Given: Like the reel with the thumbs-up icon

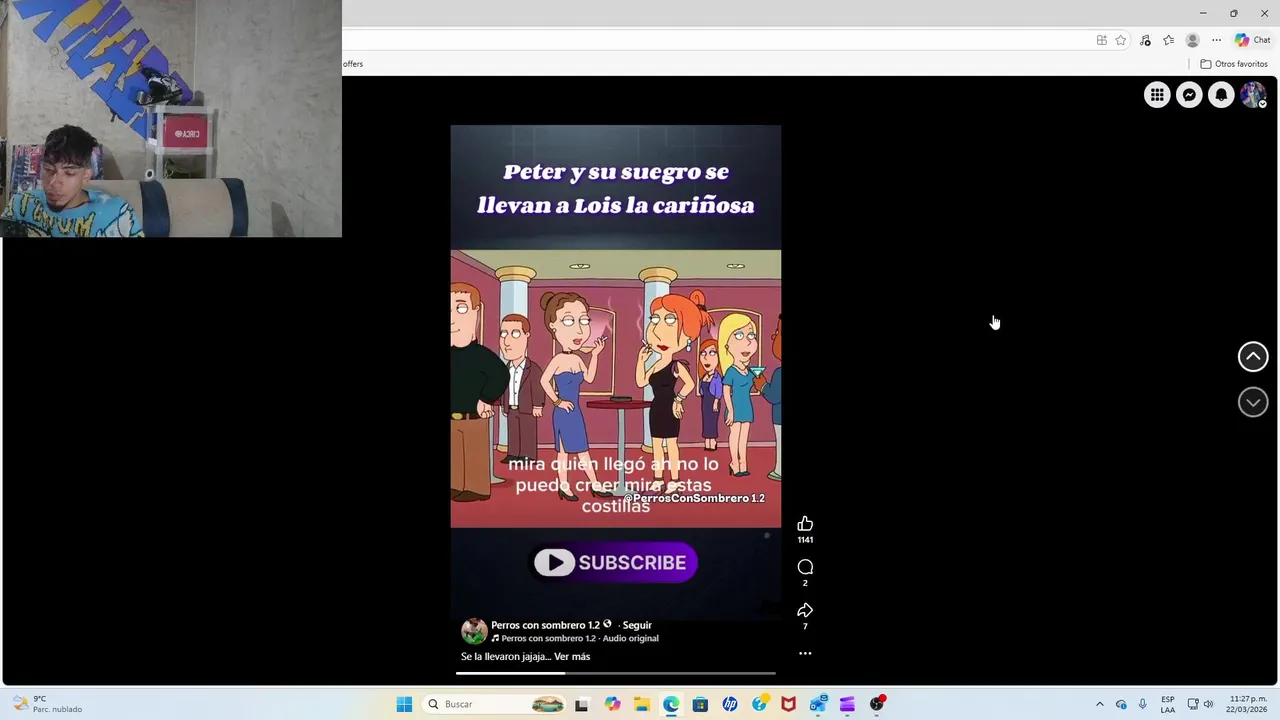Looking at the screenshot, I should pos(805,524).
